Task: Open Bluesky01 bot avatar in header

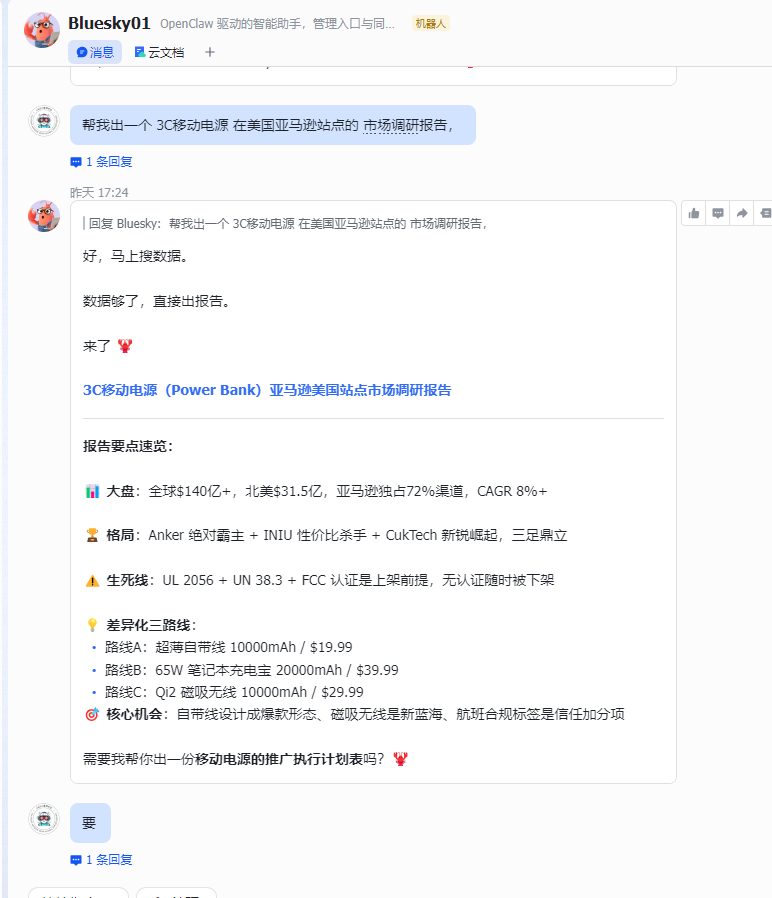Action: point(42,30)
